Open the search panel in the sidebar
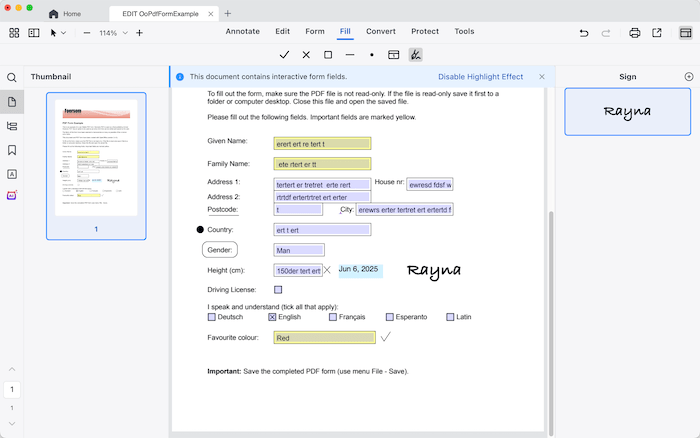Screen dimensions: 700x438 (12, 77)
